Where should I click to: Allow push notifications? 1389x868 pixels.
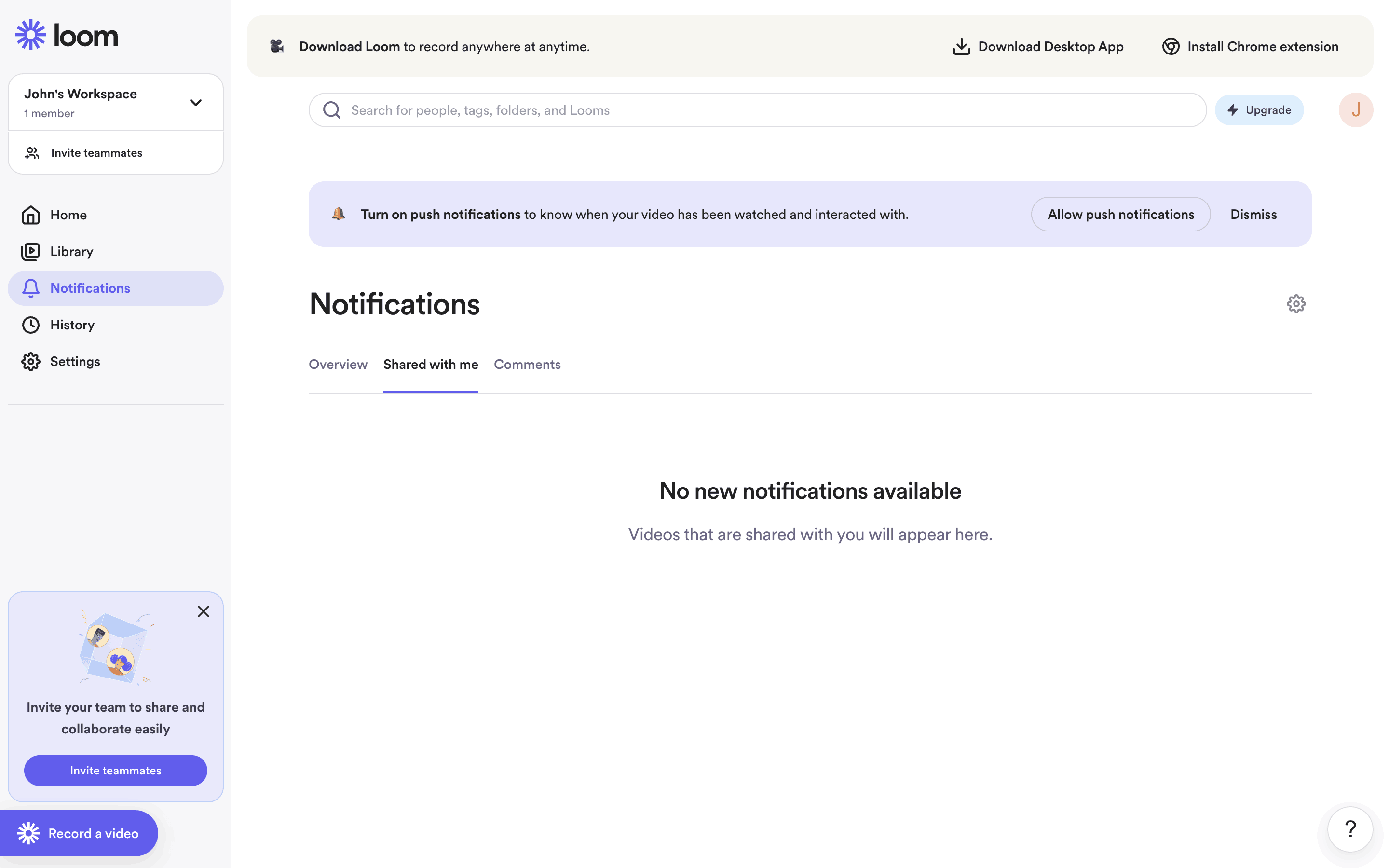(x=1120, y=214)
